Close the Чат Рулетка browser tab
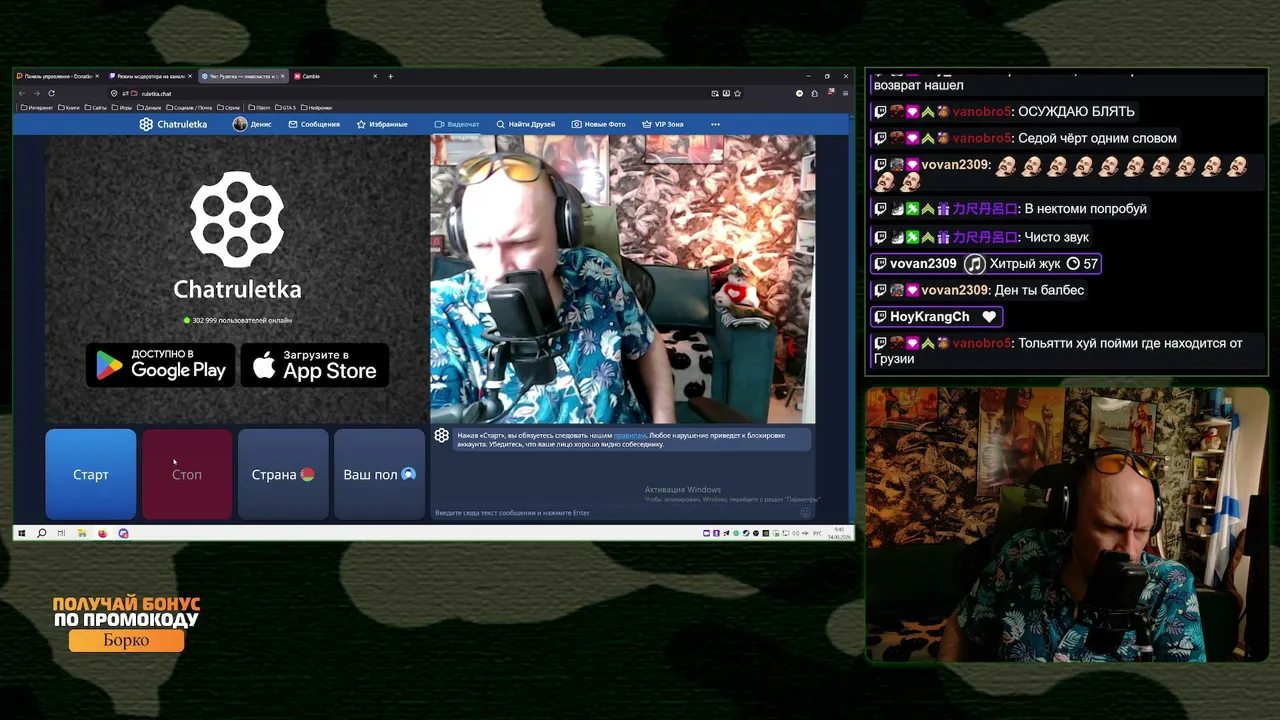Screen dimensions: 1280x720 (283, 76)
